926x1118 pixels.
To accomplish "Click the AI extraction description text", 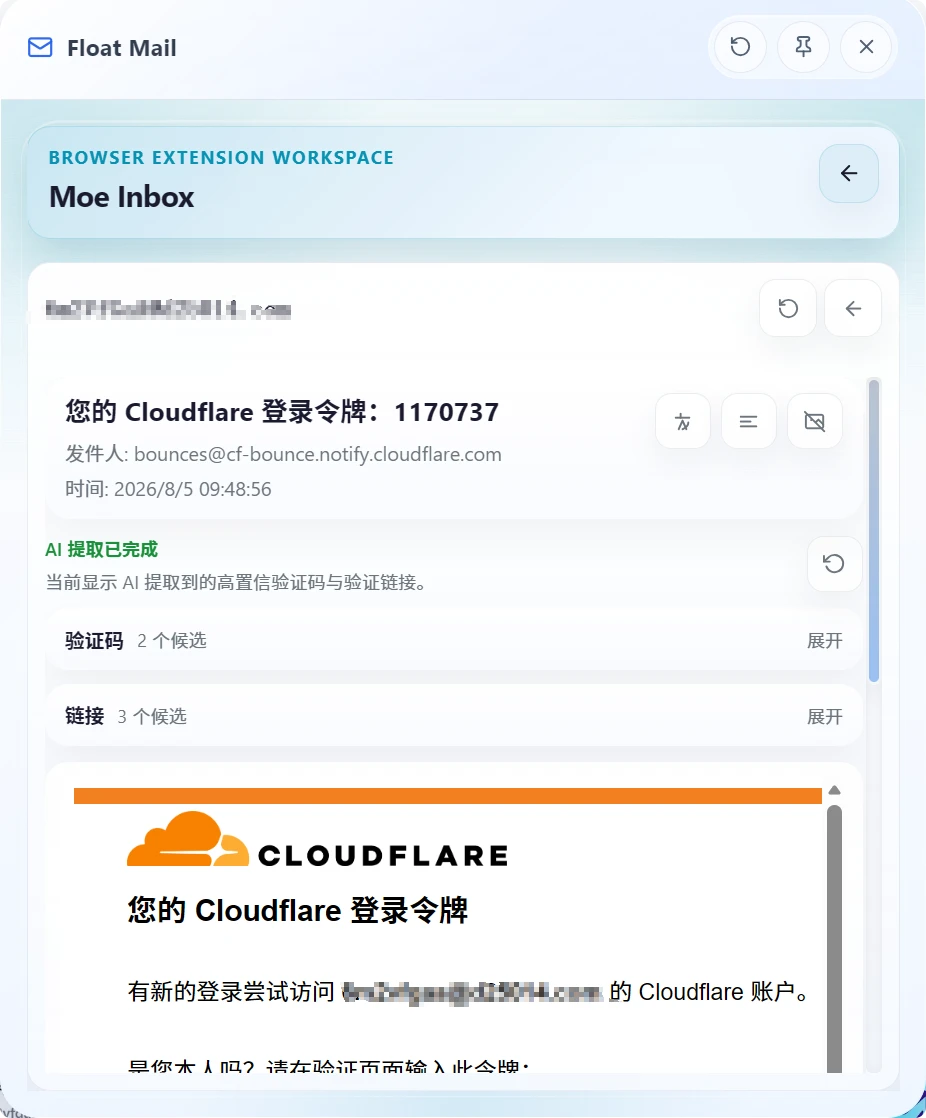I will (x=239, y=583).
